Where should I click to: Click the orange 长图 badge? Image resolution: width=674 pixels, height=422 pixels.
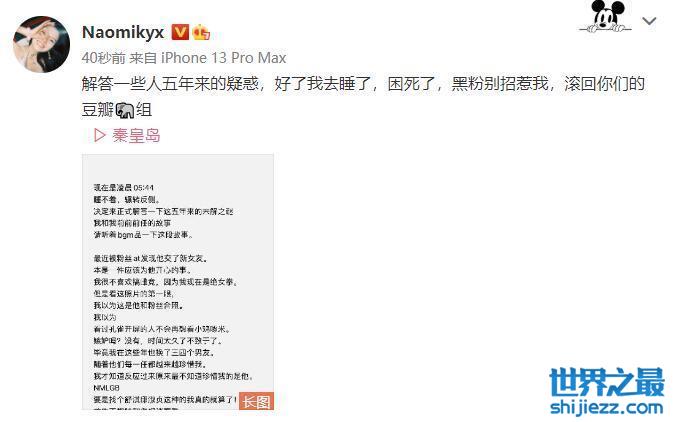pos(256,401)
